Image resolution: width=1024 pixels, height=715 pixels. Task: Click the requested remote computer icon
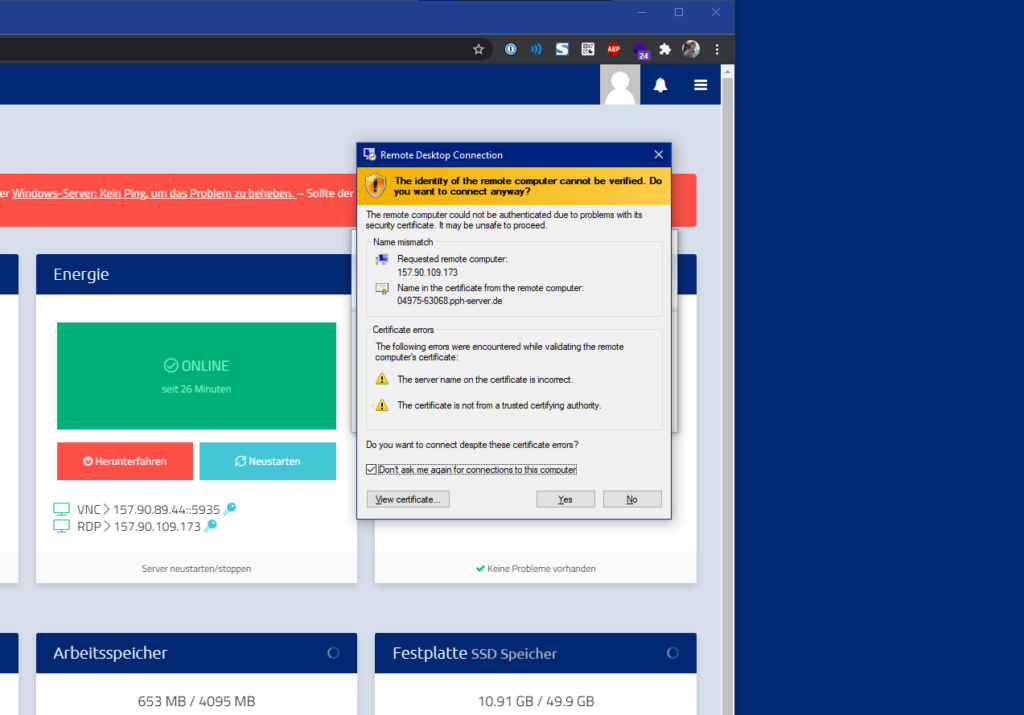[x=382, y=260]
